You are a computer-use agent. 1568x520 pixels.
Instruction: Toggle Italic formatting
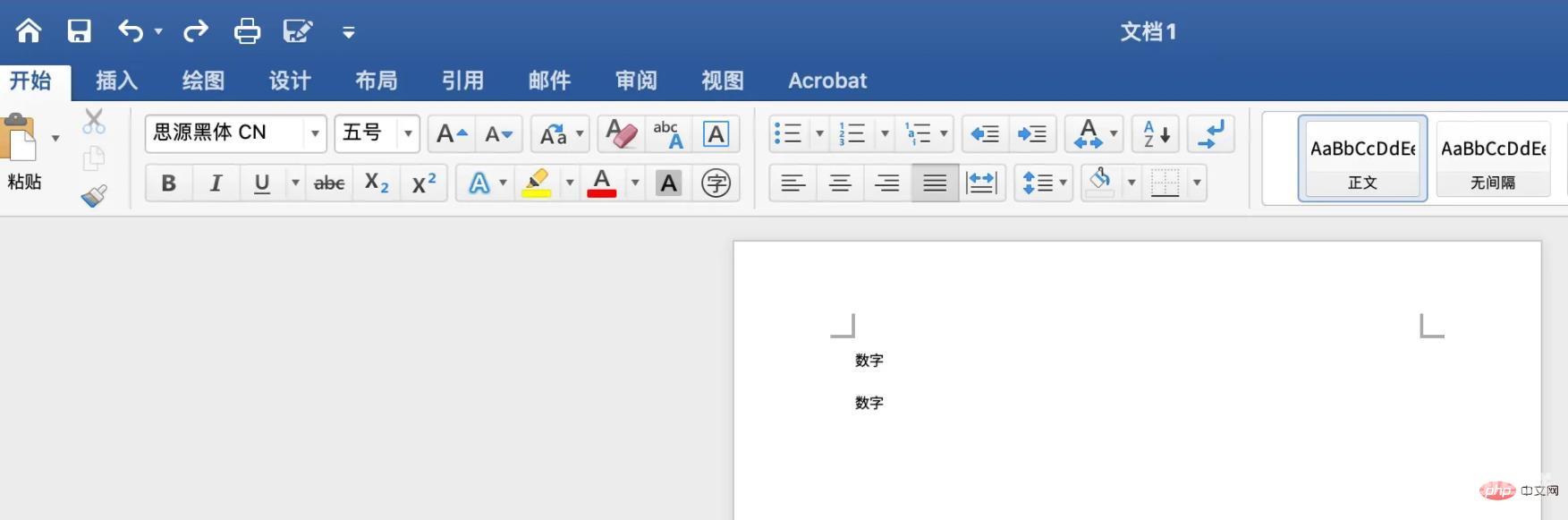(x=216, y=183)
